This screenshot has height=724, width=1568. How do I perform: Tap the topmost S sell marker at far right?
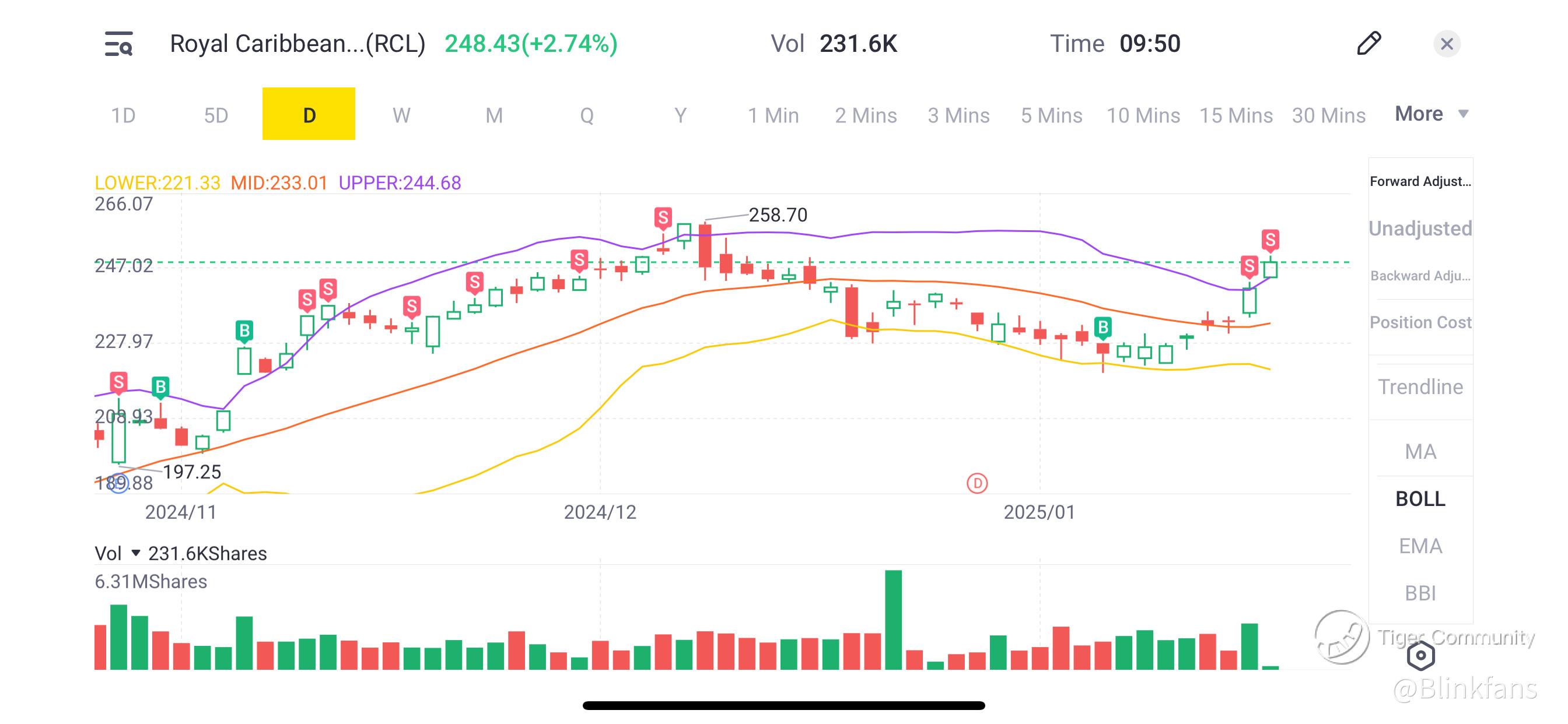(x=1270, y=240)
